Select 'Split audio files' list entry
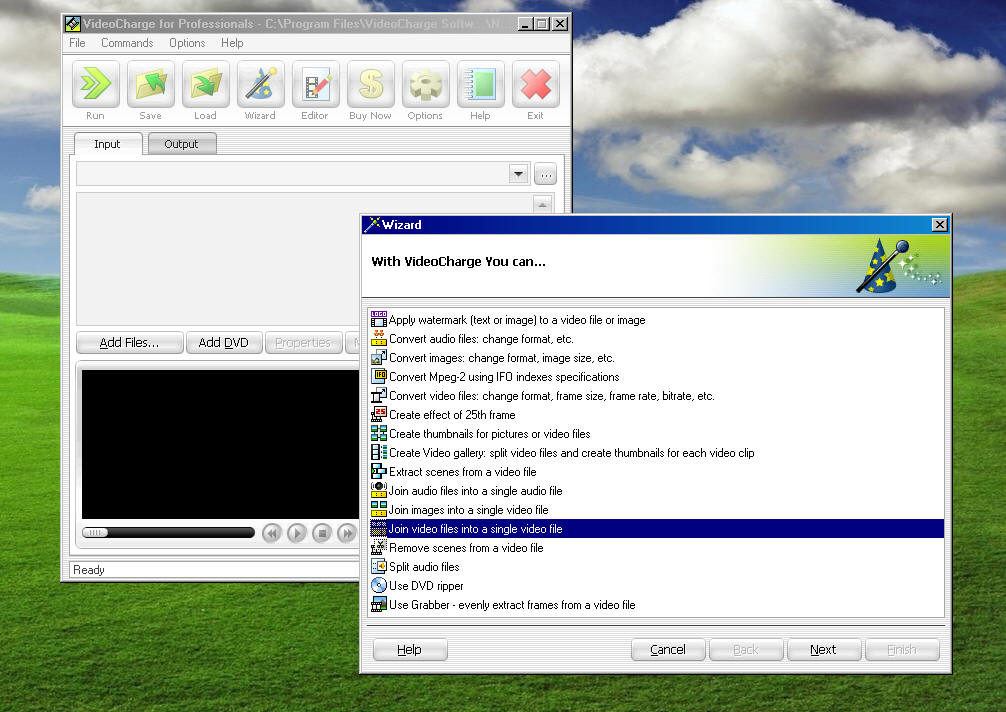Viewport: 1006px width, 712px height. (657, 566)
